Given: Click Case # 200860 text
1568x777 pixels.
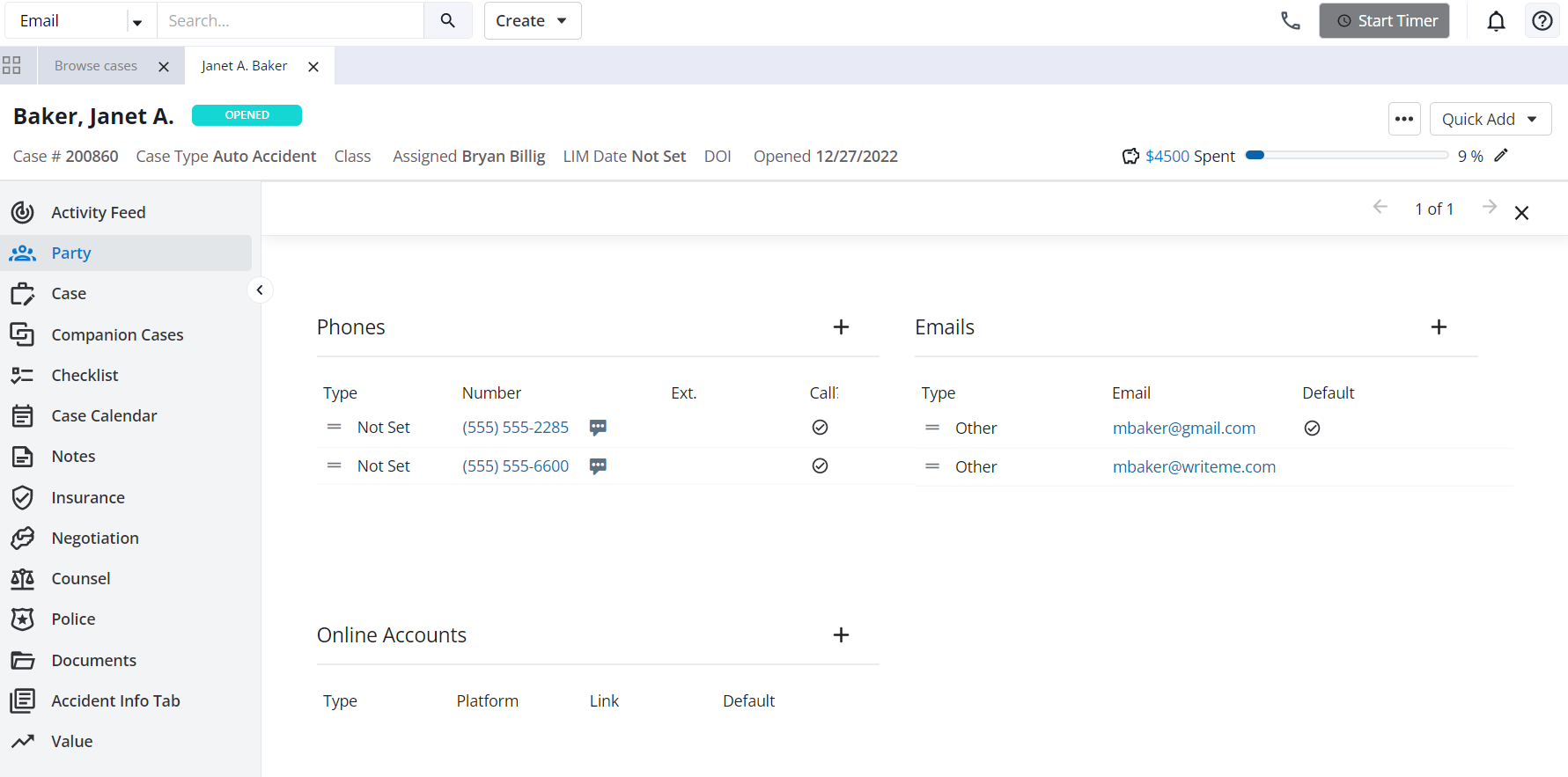Looking at the screenshot, I should pyautogui.click(x=66, y=156).
